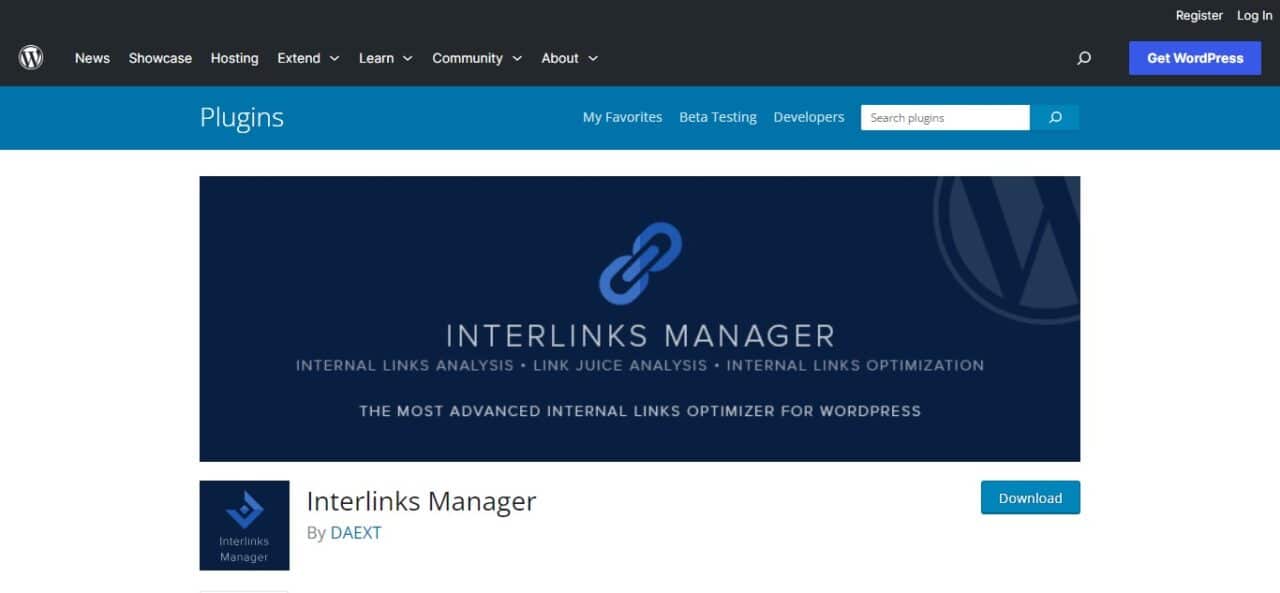Screen dimensions: 1280x593
Task: Expand the Learn dropdown menu
Action: (x=386, y=58)
